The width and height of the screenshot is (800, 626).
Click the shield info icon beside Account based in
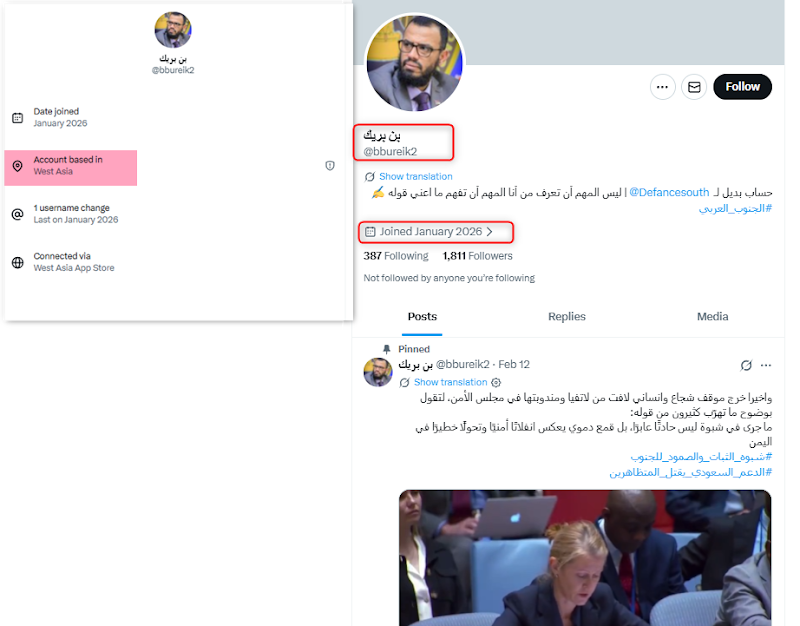coord(330,165)
